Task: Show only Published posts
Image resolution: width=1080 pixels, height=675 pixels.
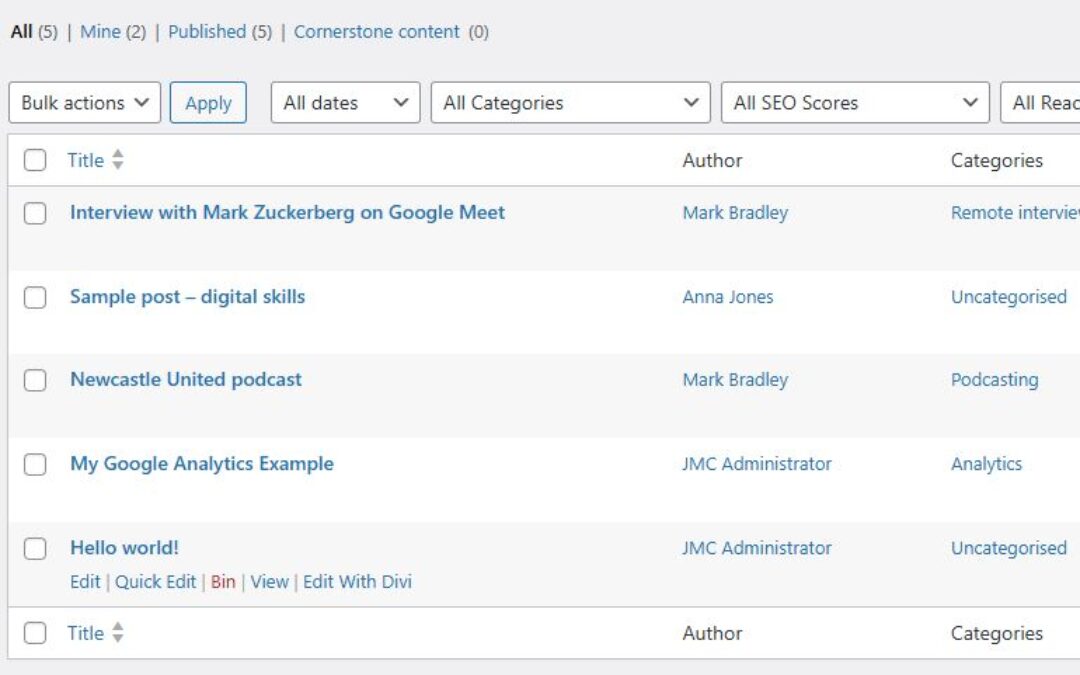Action: [x=207, y=32]
